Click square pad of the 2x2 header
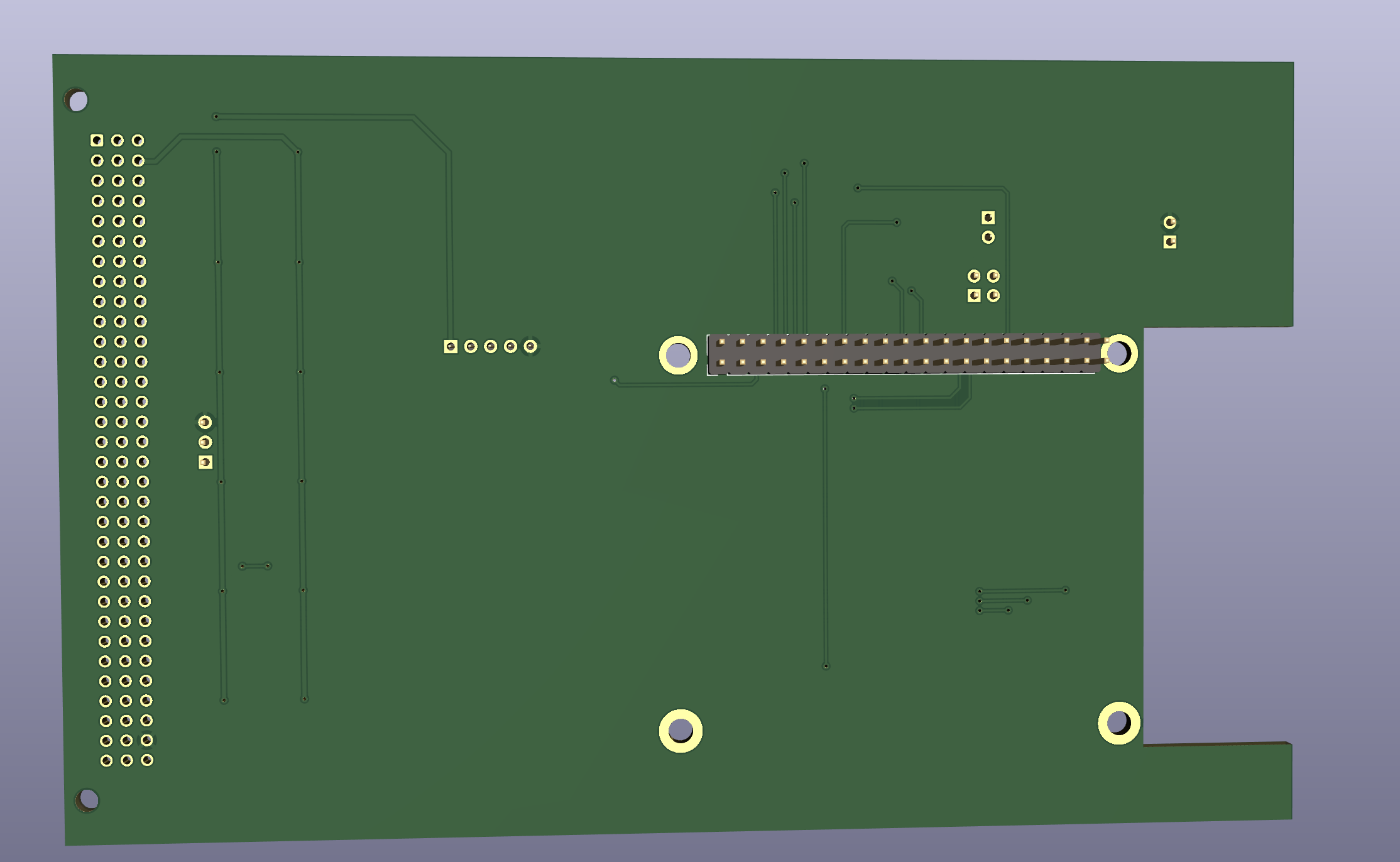 974,295
